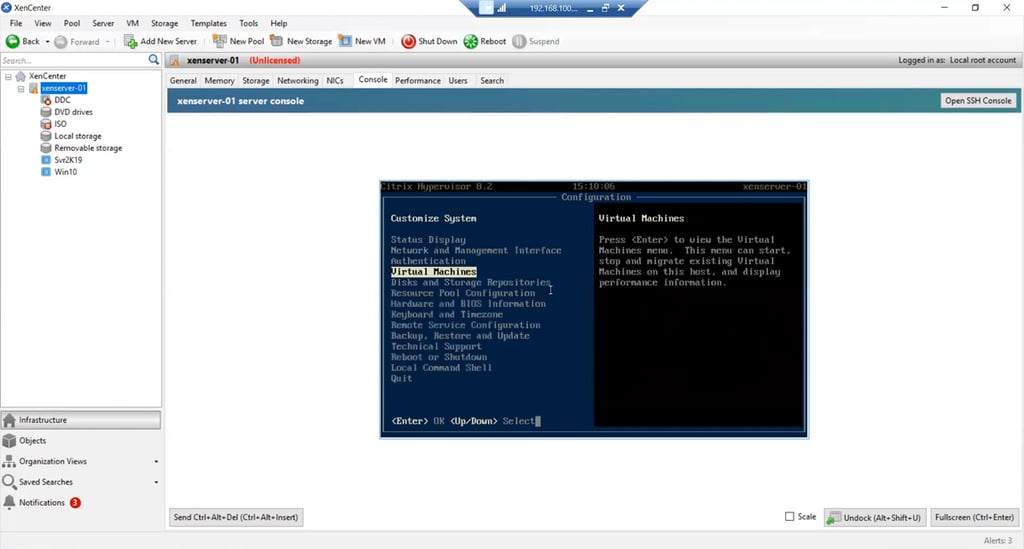Click Undock console button

875,518
